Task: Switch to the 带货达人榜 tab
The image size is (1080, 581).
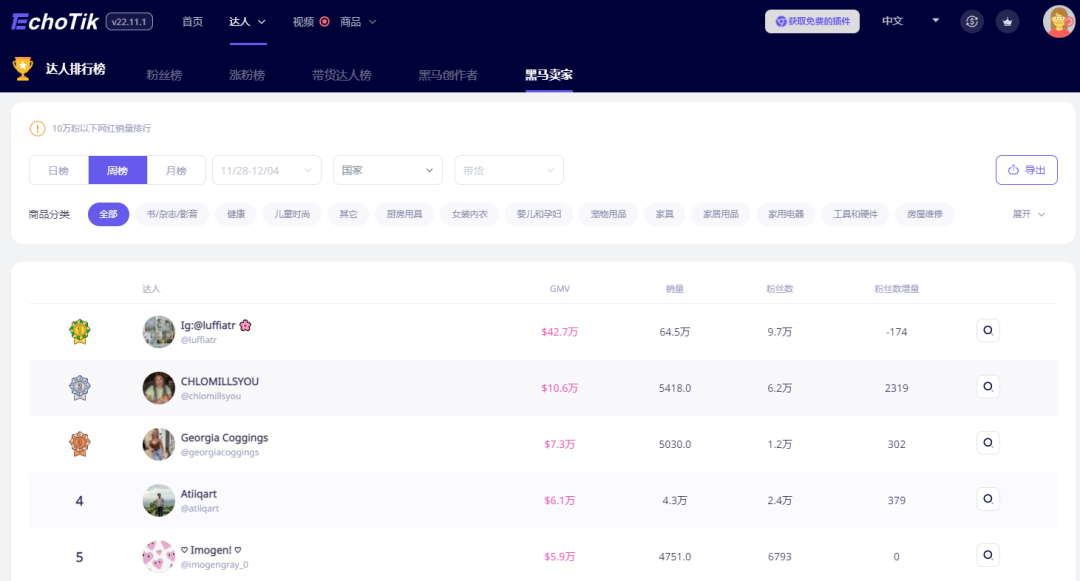Action: point(342,75)
